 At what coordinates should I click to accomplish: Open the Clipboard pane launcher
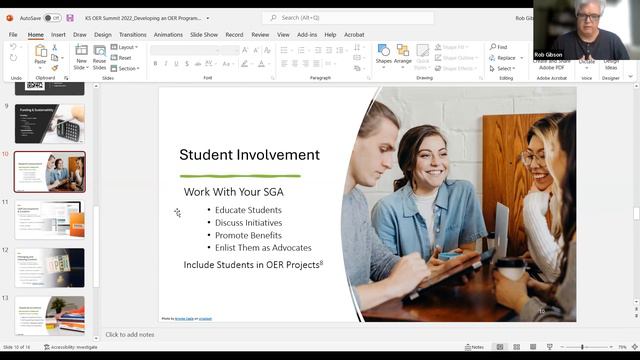pyautogui.click(x=66, y=78)
